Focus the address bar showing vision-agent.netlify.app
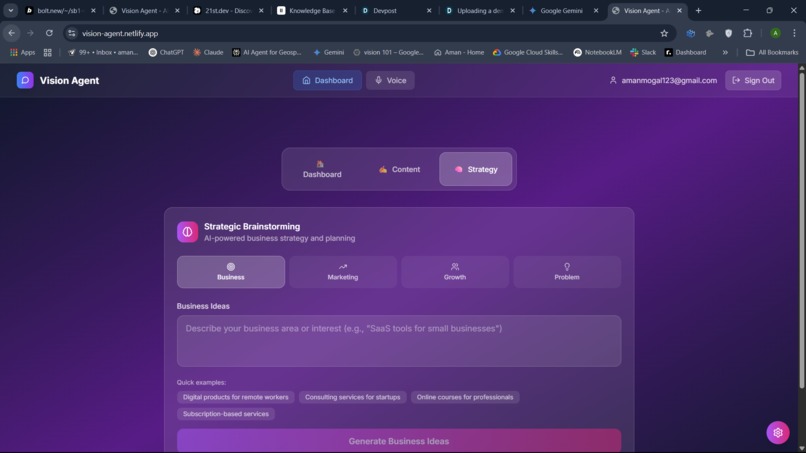 click(370, 33)
